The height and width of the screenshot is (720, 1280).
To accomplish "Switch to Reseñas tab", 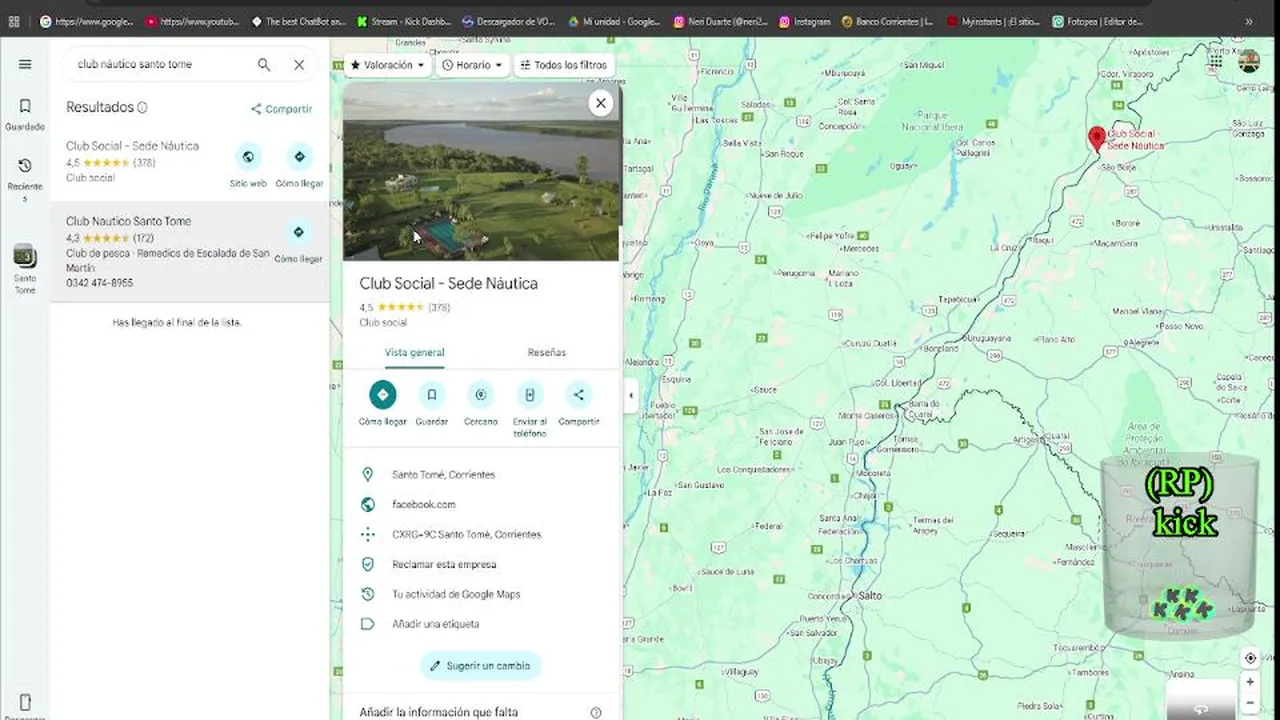I will coord(547,353).
